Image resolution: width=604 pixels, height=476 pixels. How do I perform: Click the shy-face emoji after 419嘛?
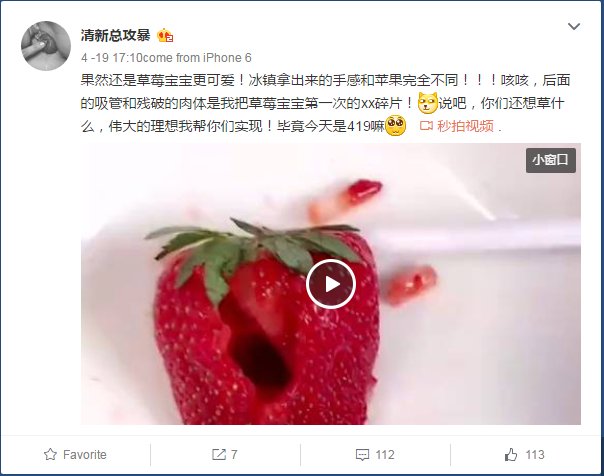click(x=395, y=126)
